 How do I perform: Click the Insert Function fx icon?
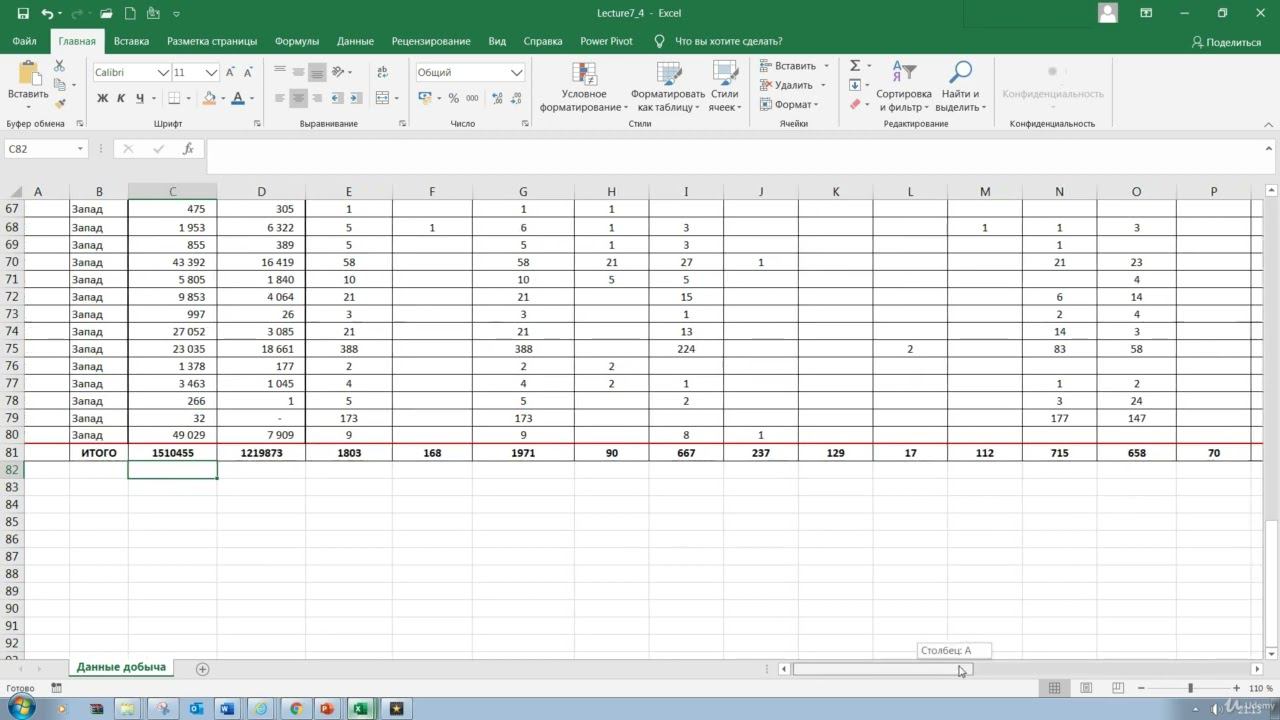pyautogui.click(x=188, y=149)
